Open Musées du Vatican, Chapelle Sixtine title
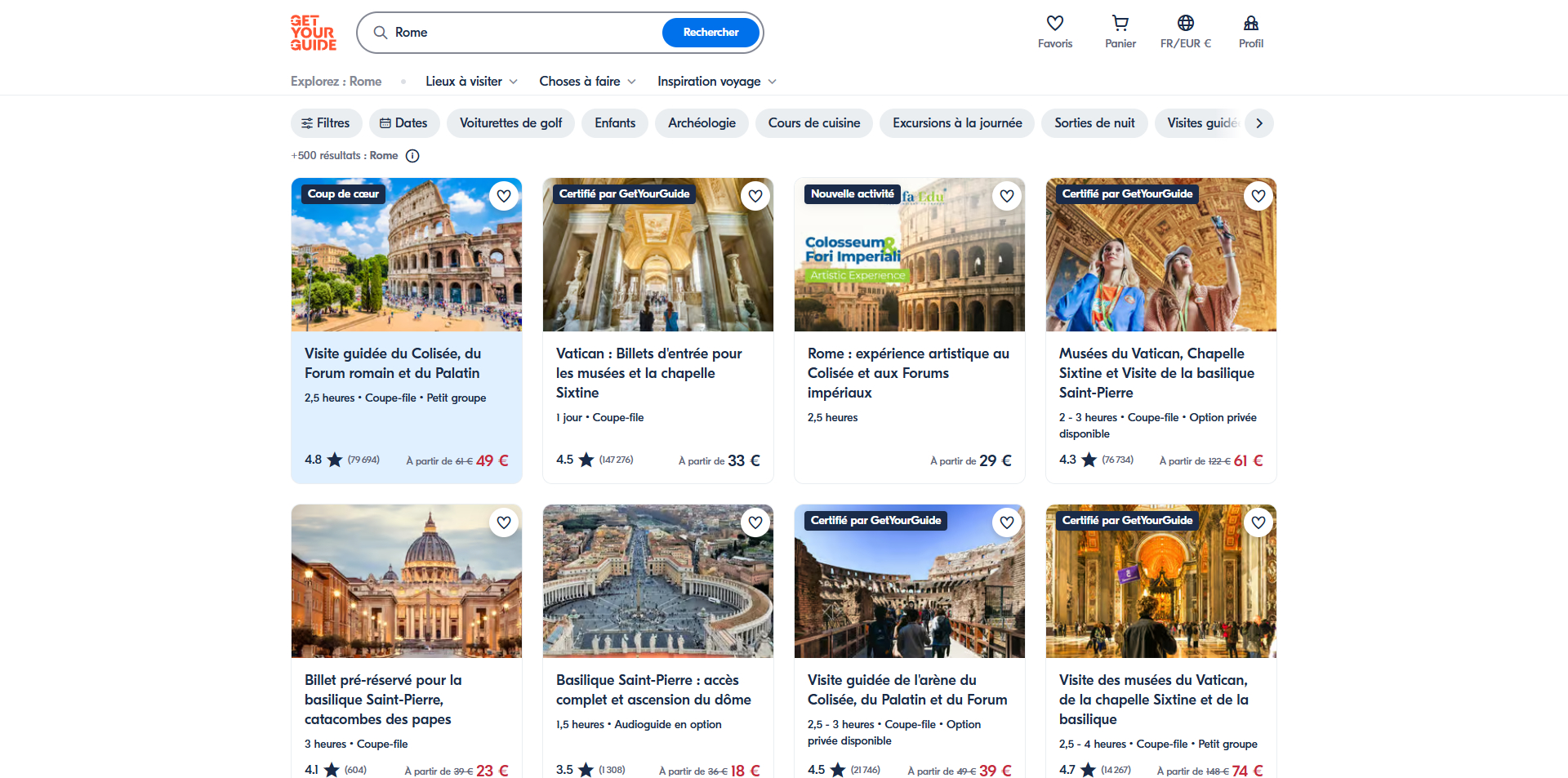Image resolution: width=1568 pixels, height=778 pixels. point(1157,373)
